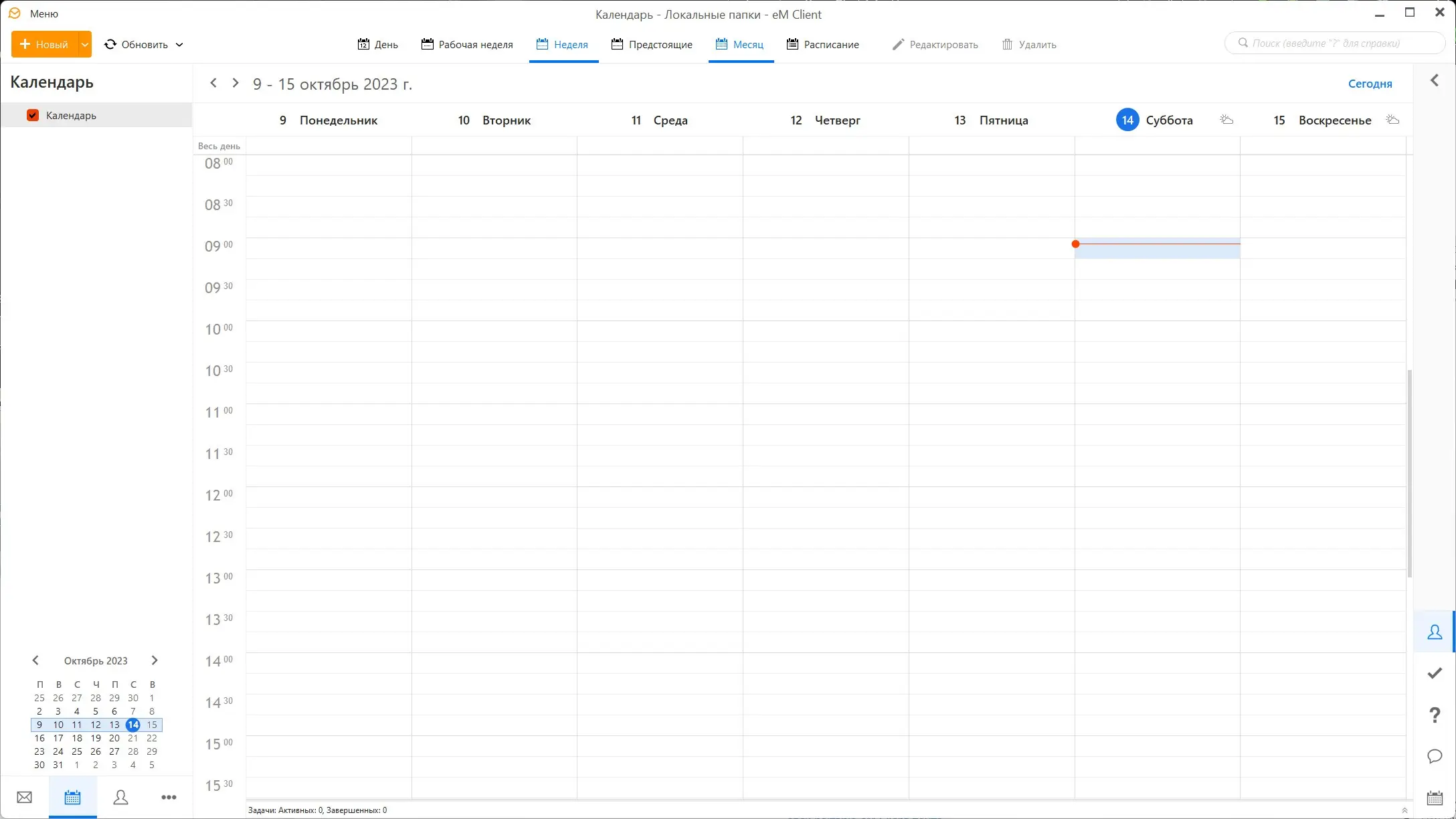The width and height of the screenshot is (1456, 819).
Task: Expand the Новый button dropdown arrow
Action: (x=85, y=44)
